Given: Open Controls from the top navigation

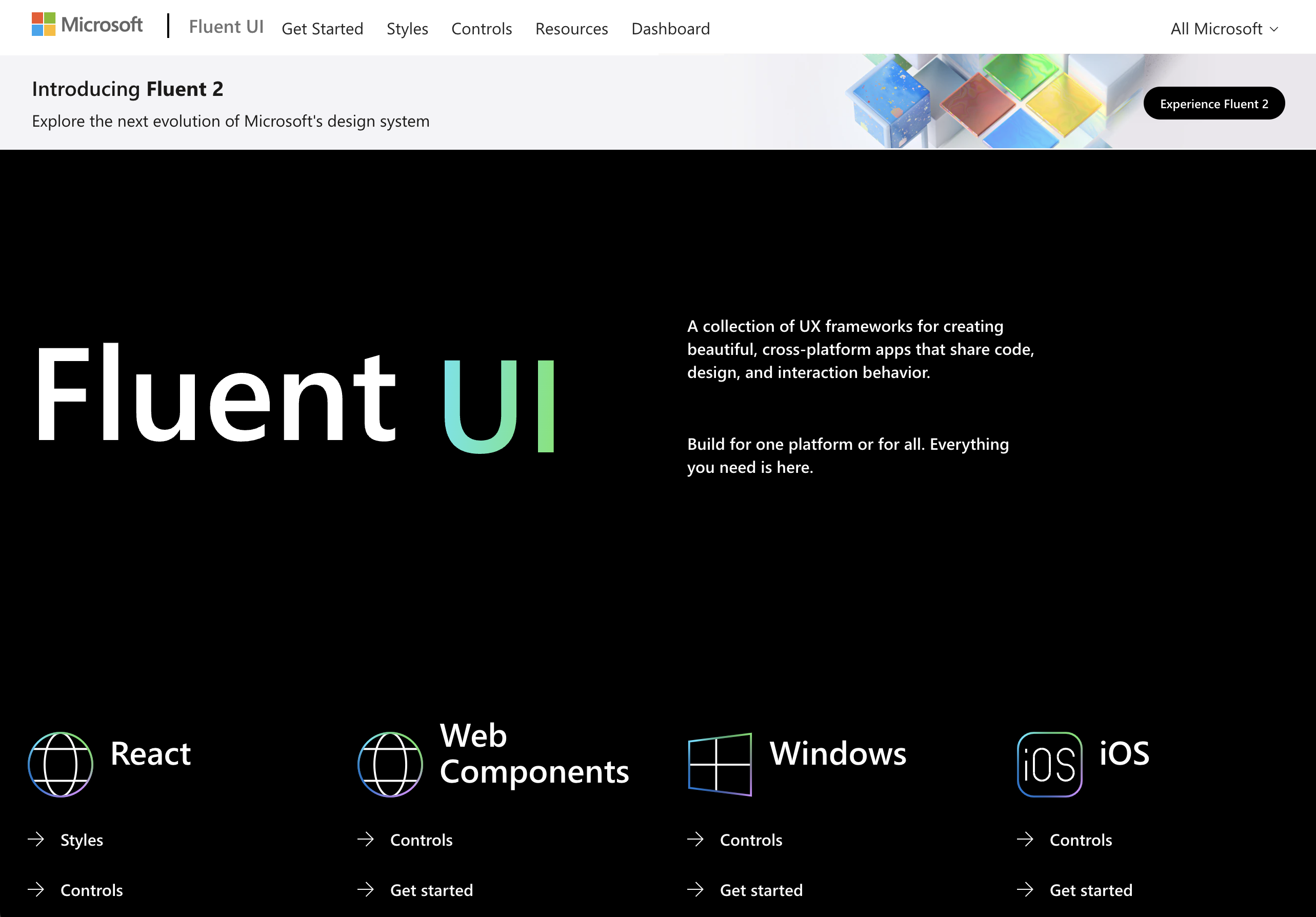Looking at the screenshot, I should [x=482, y=29].
